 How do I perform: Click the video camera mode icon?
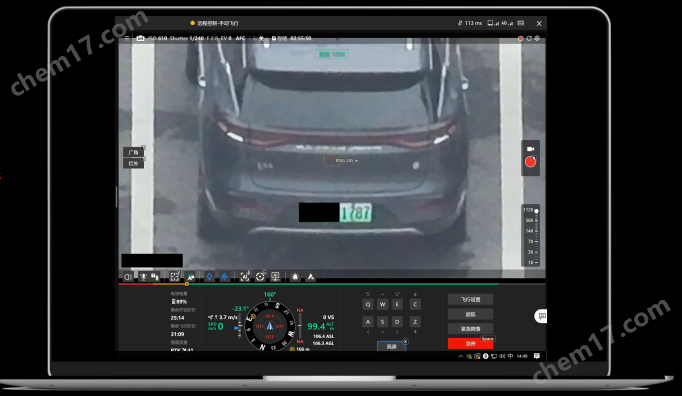[x=530, y=149]
